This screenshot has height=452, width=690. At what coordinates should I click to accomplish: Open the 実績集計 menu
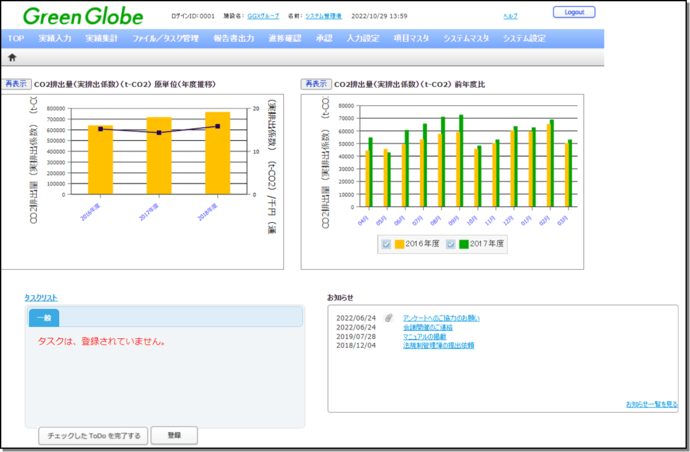101,38
